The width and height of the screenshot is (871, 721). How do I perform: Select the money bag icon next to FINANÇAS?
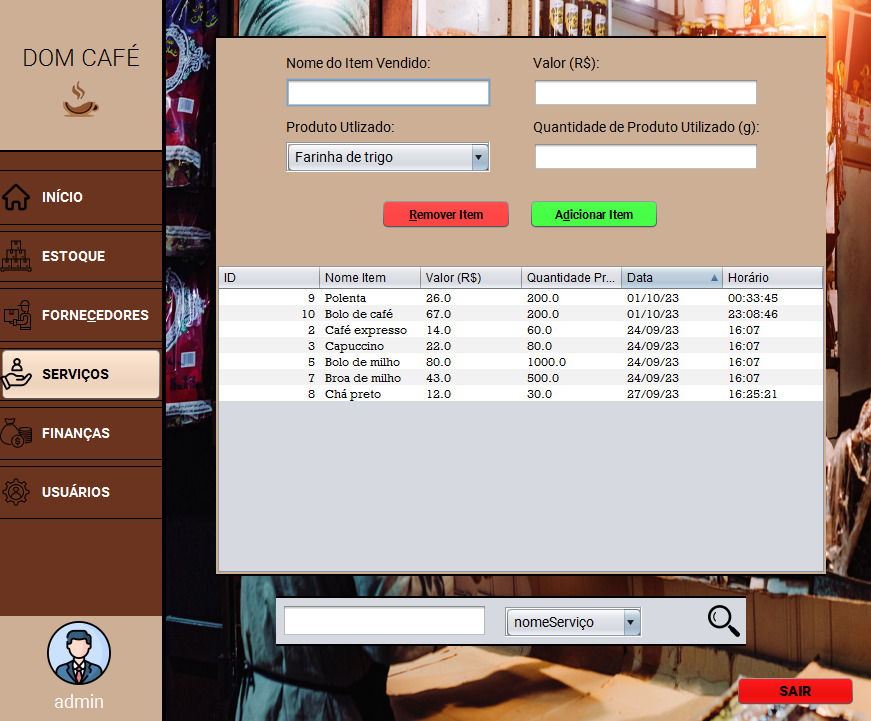point(18,433)
